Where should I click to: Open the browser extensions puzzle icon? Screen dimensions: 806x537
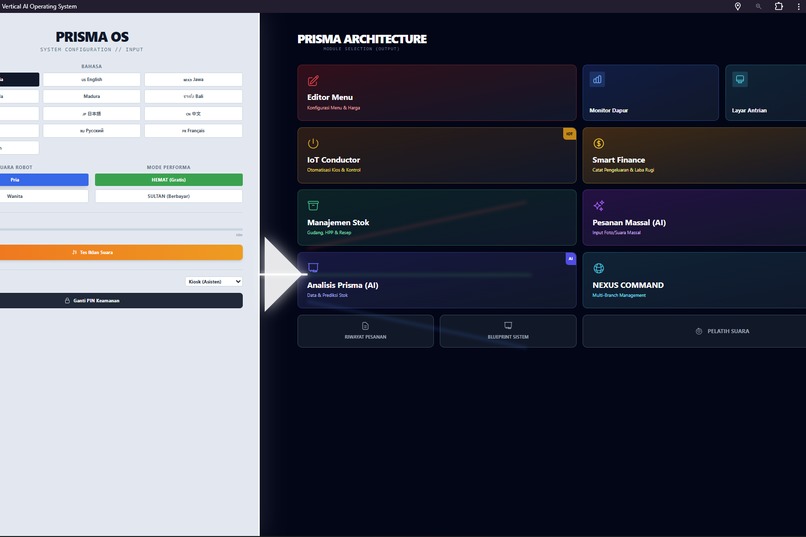[x=779, y=6]
